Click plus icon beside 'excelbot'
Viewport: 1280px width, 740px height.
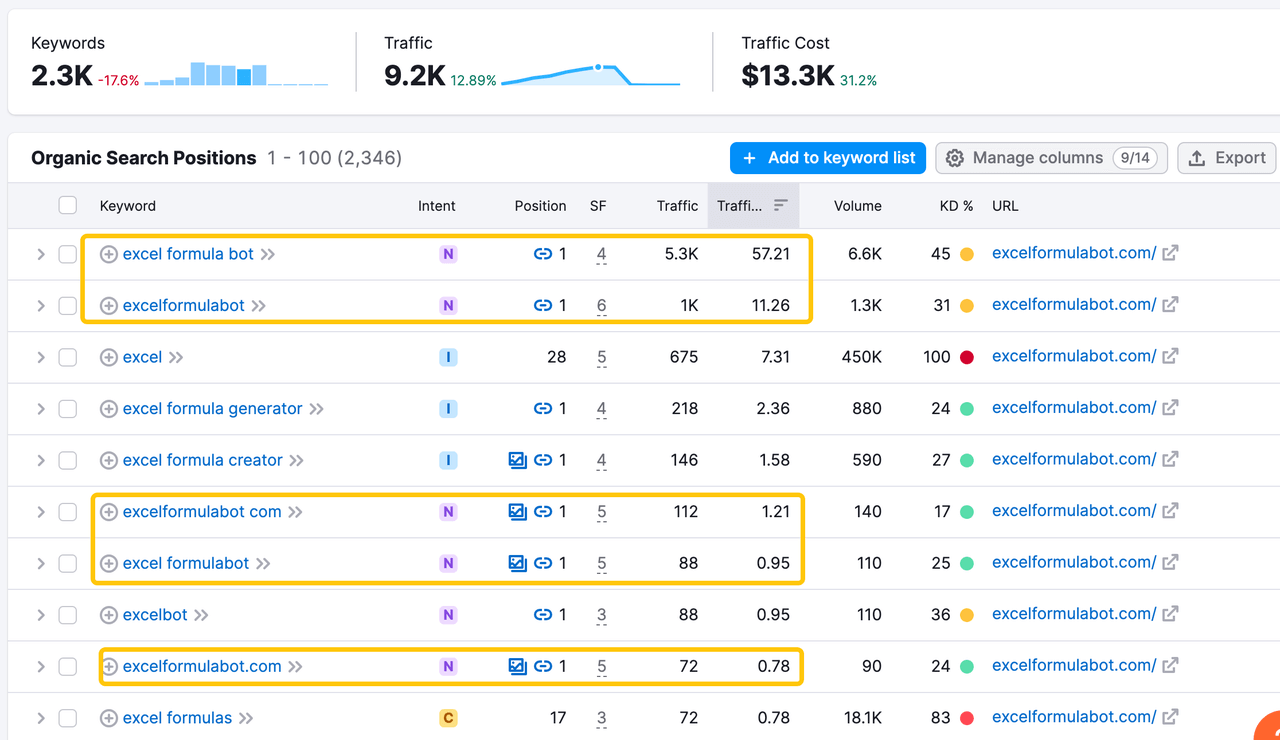click(x=109, y=615)
